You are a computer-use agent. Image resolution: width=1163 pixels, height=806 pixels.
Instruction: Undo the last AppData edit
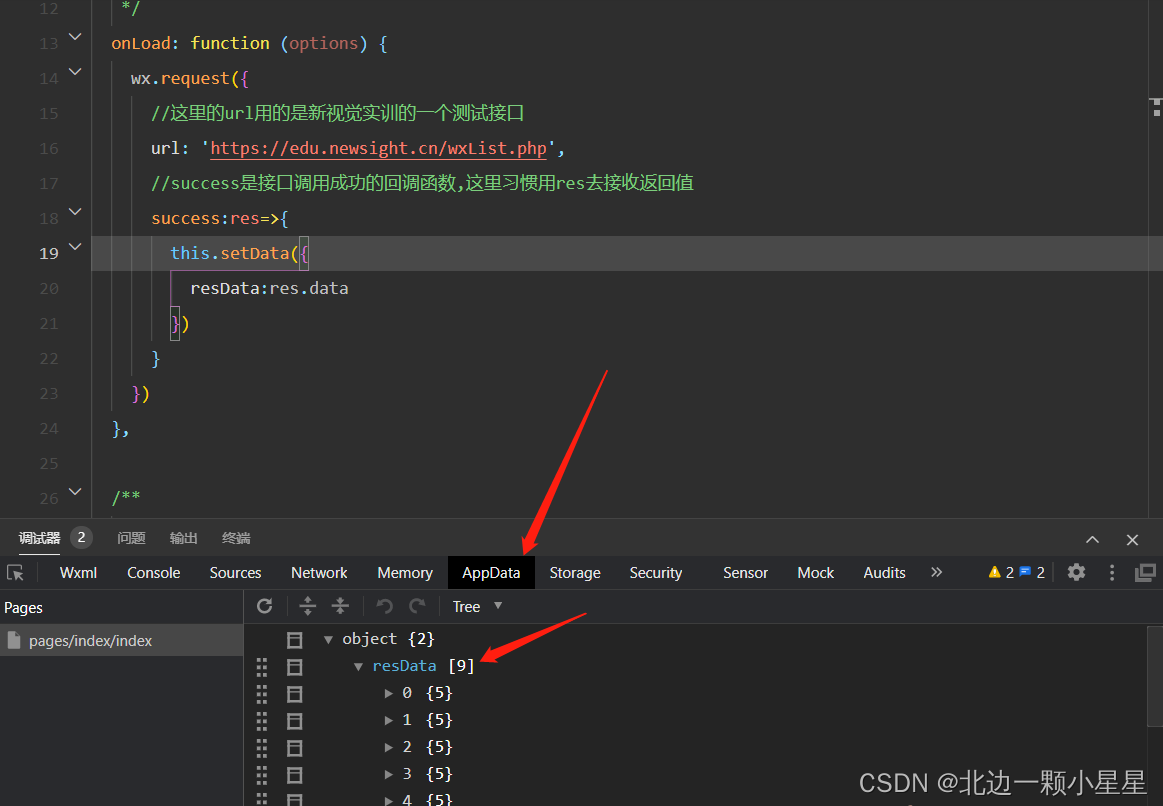(384, 607)
